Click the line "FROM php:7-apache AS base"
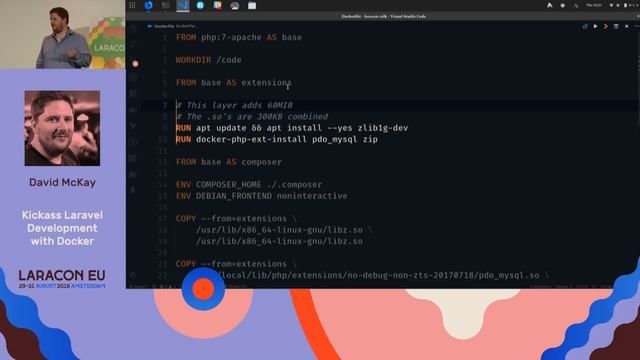Image resolution: width=640 pixels, height=360 pixels. tap(239, 37)
